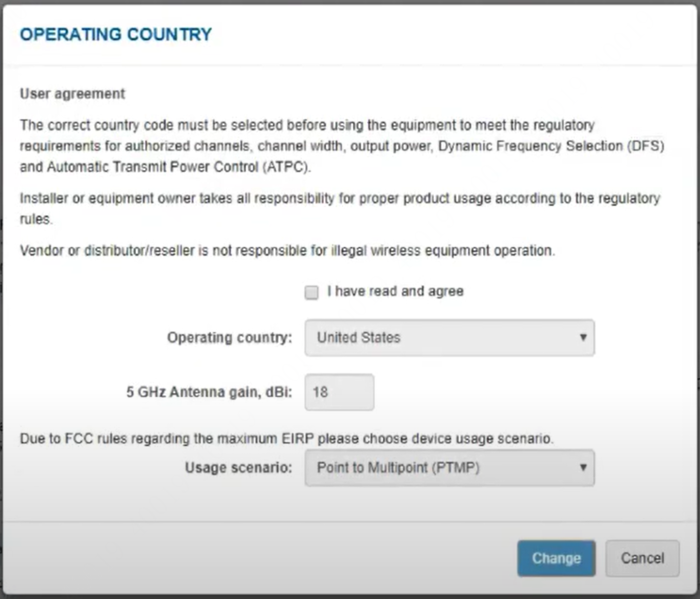
Task: Click the arrow on the Point to Multipoint selector
Action: [x=583, y=467]
